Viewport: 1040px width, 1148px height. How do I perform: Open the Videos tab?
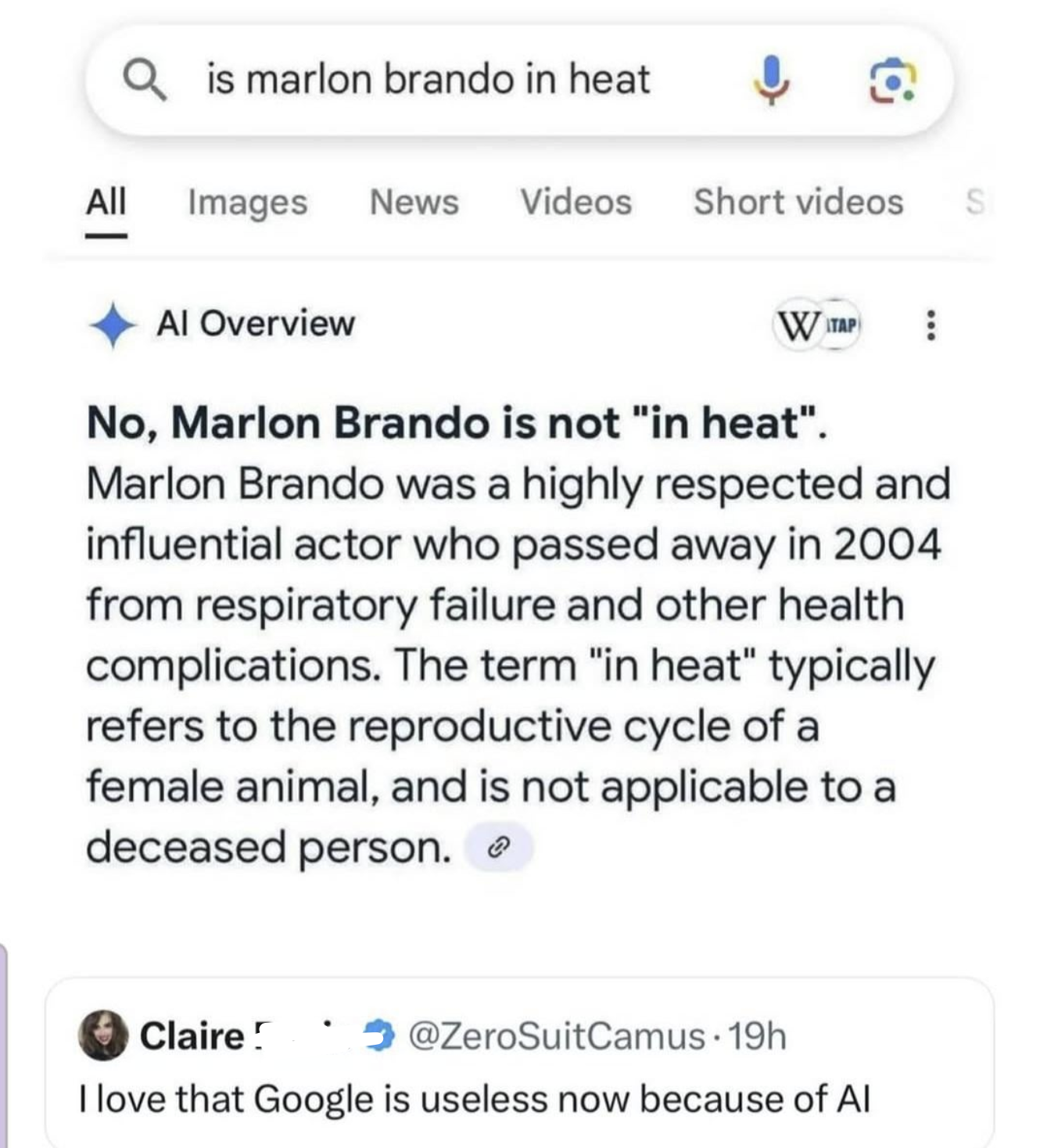click(576, 202)
